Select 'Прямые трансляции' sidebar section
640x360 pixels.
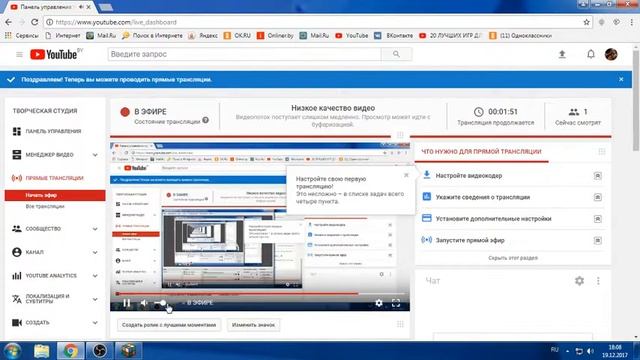click(55, 178)
